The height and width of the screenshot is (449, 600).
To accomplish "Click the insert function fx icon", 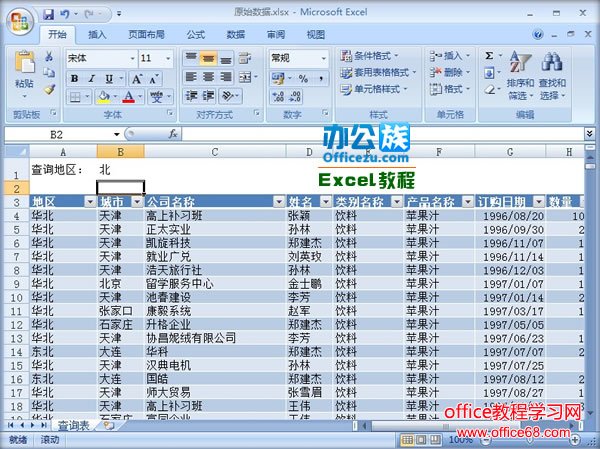I will (172, 134).
